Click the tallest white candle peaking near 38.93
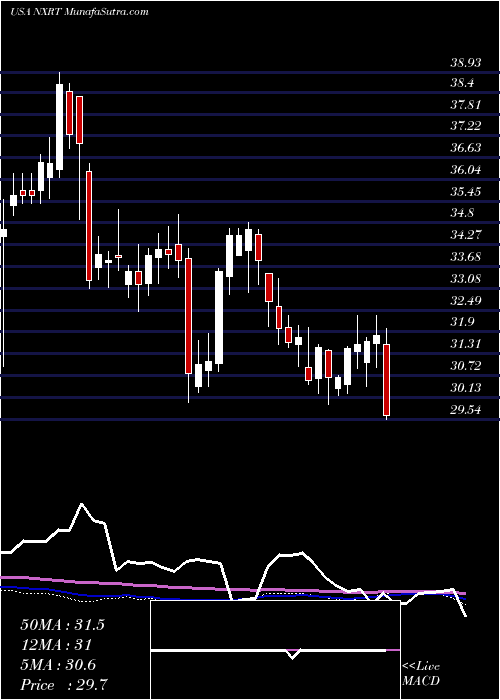The height and width of the screenshot is (700, 500). tap(59, 127)
